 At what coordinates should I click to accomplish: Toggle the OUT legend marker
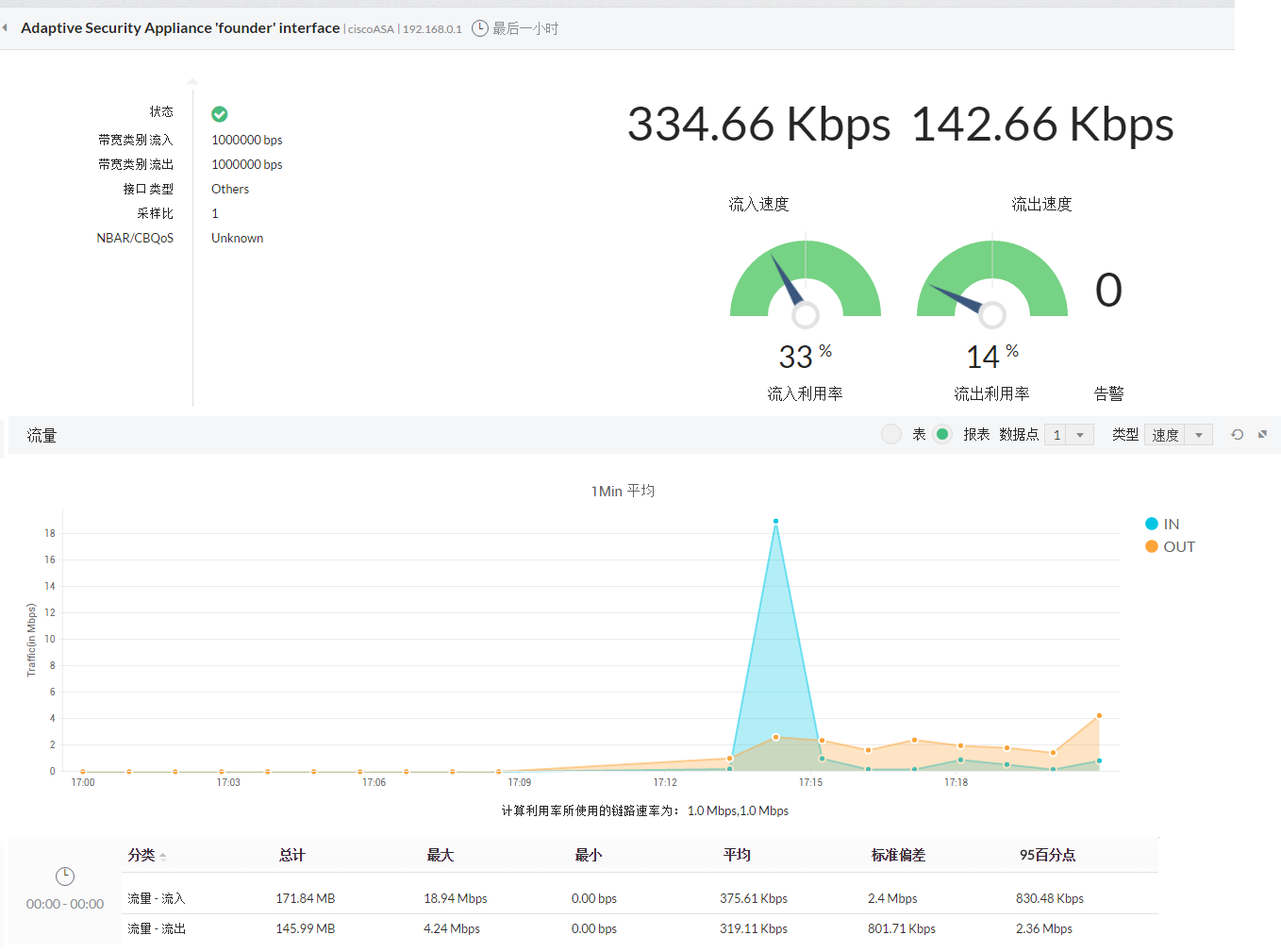point(1152,546)
